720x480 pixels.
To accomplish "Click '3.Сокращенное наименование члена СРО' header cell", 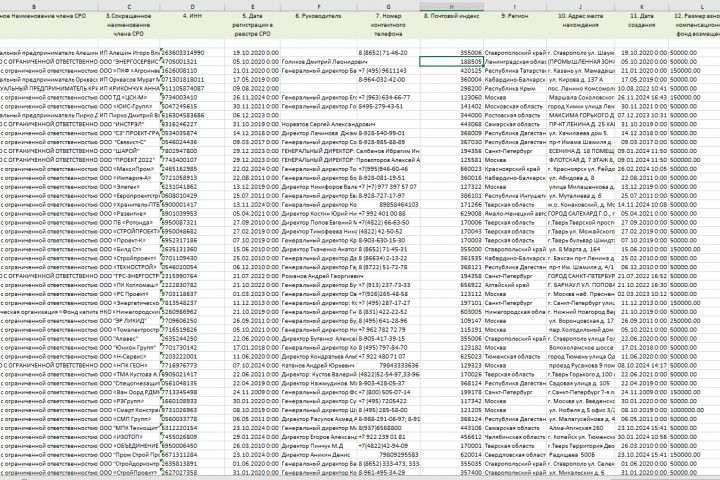I will pos(129,25).
